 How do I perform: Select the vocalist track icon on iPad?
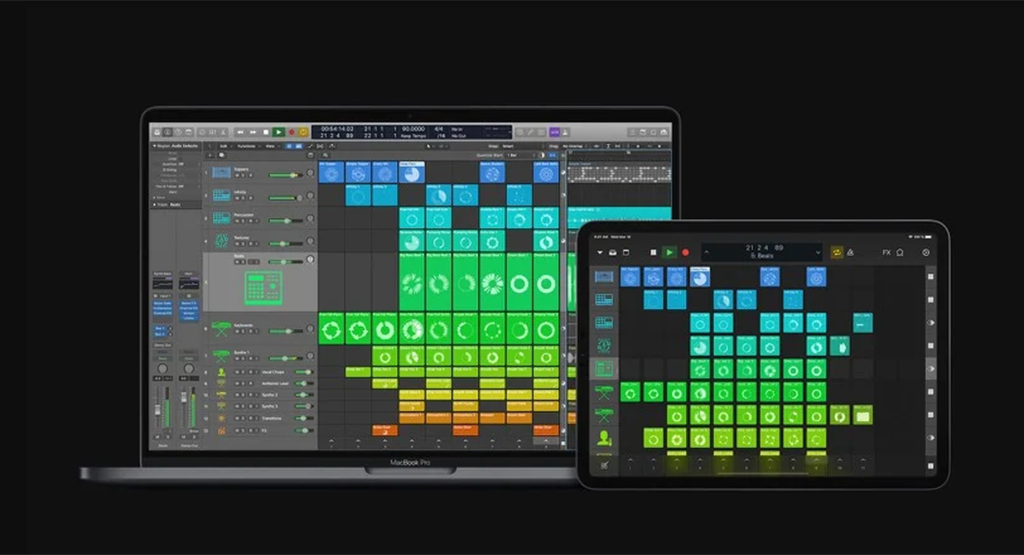604,437
